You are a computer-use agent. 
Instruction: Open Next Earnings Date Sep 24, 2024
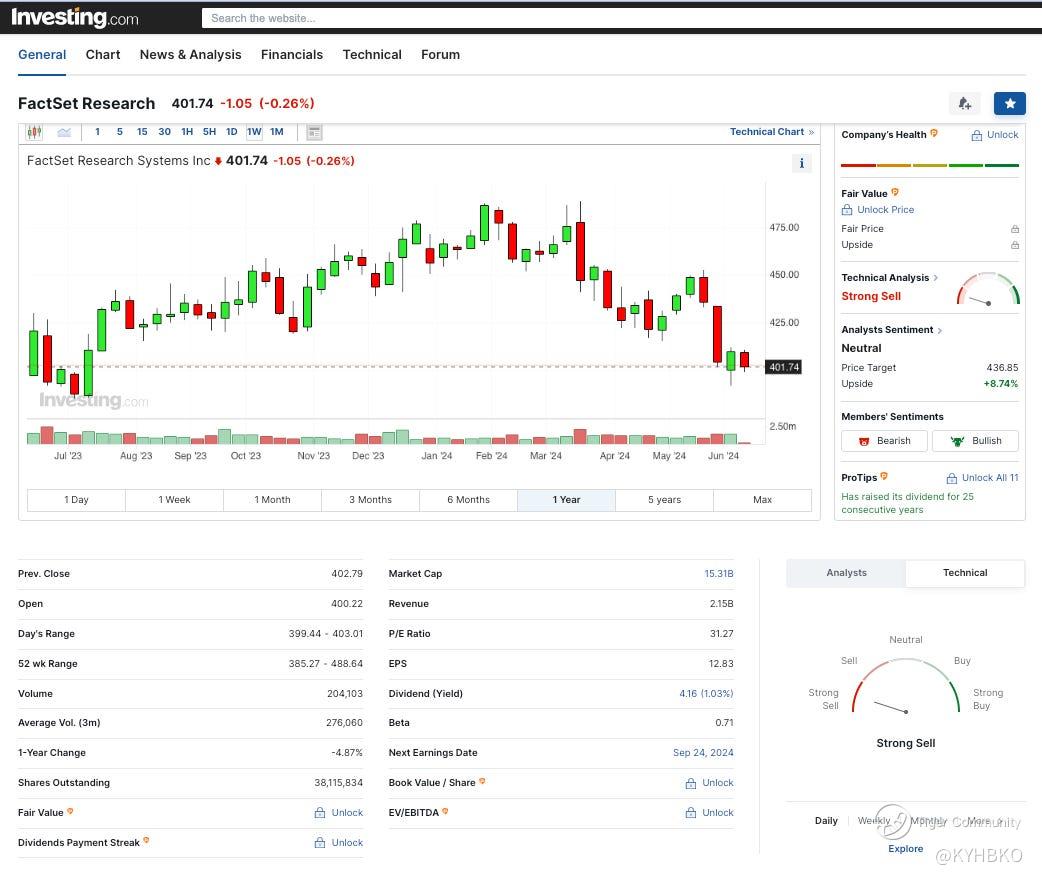[703, 753]
